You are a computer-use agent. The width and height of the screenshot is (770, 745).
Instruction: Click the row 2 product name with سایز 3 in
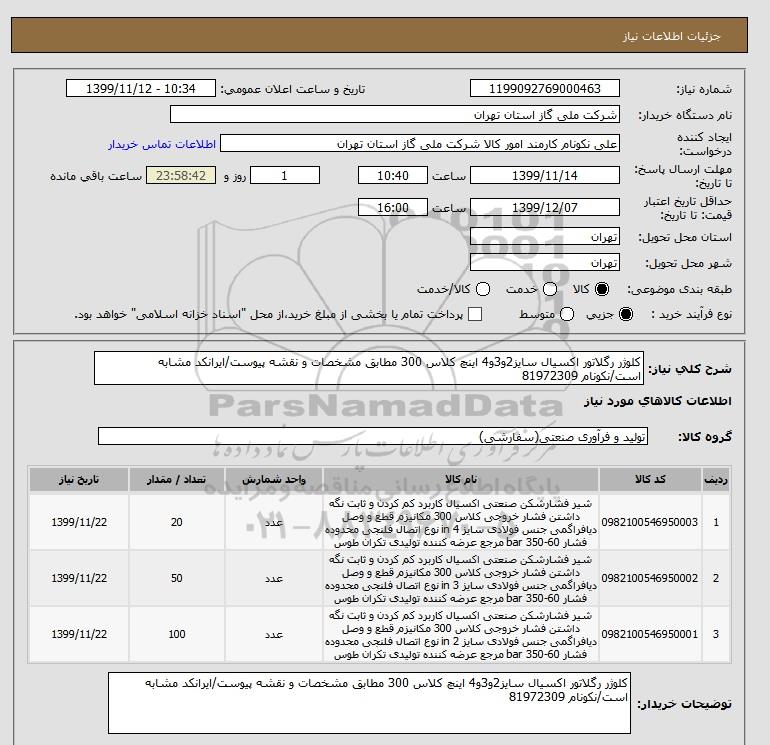pyautogui.click(x=461, y=579)
